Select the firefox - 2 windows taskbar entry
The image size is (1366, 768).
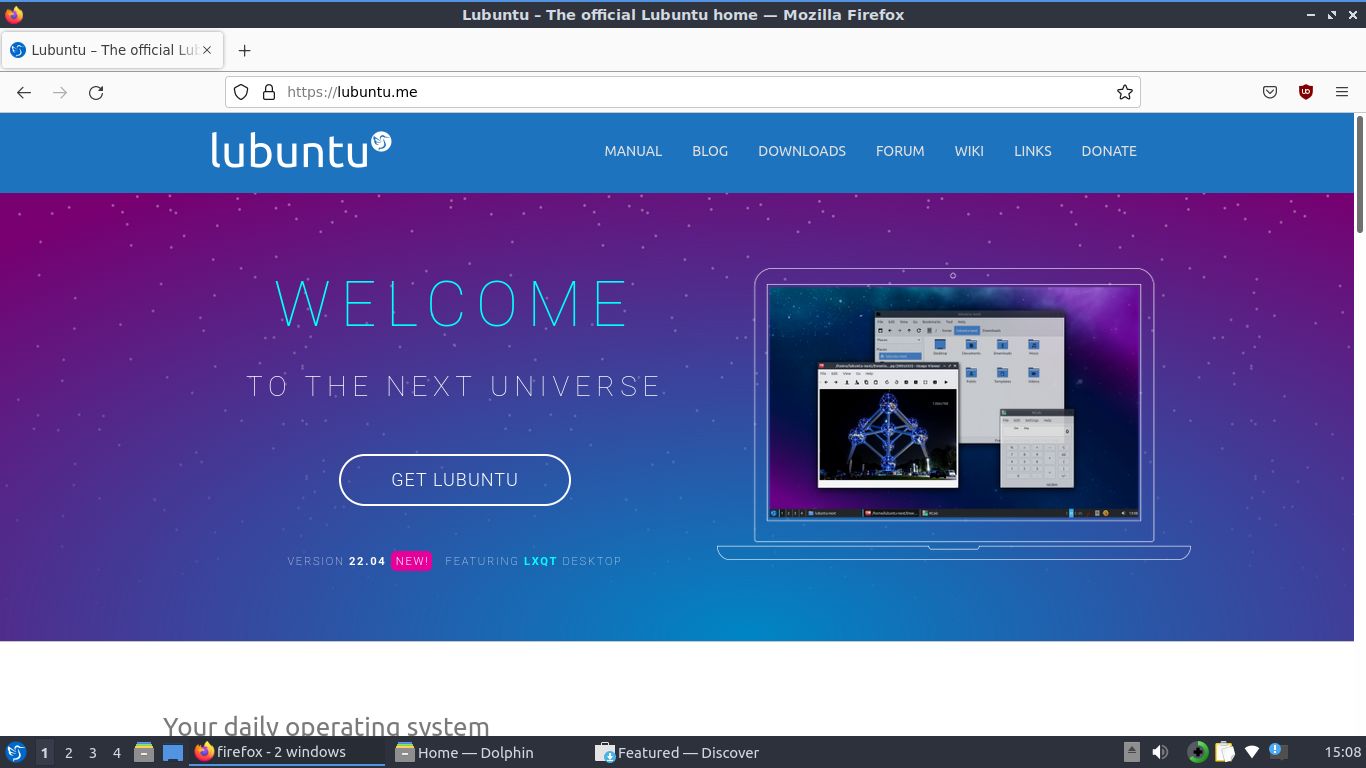coord(287,752)
